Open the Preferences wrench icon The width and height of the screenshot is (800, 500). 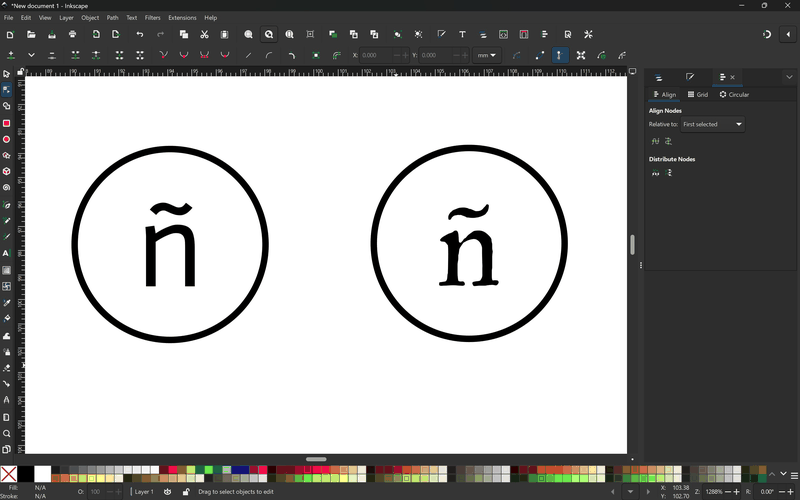[x=588, y=34]
